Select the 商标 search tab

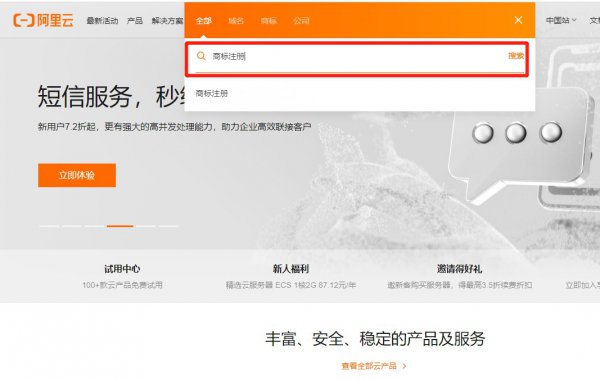click(269, 21)
